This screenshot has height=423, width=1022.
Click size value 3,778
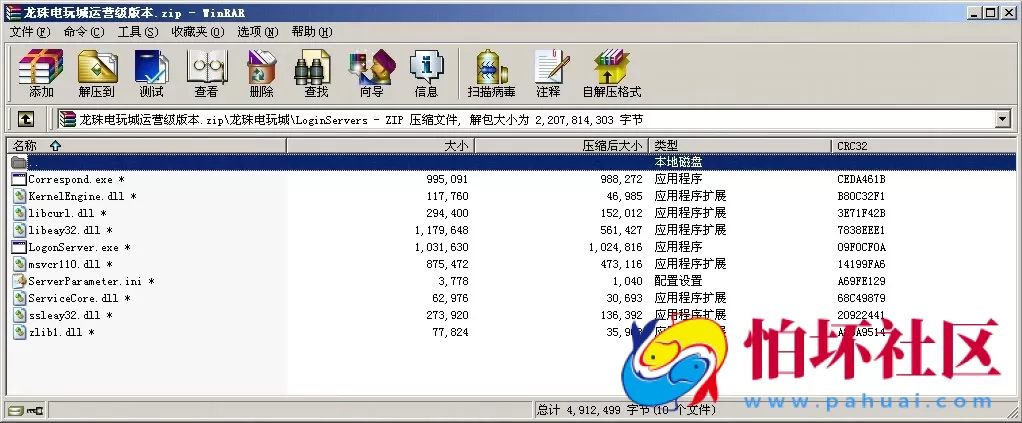(453, 282)
